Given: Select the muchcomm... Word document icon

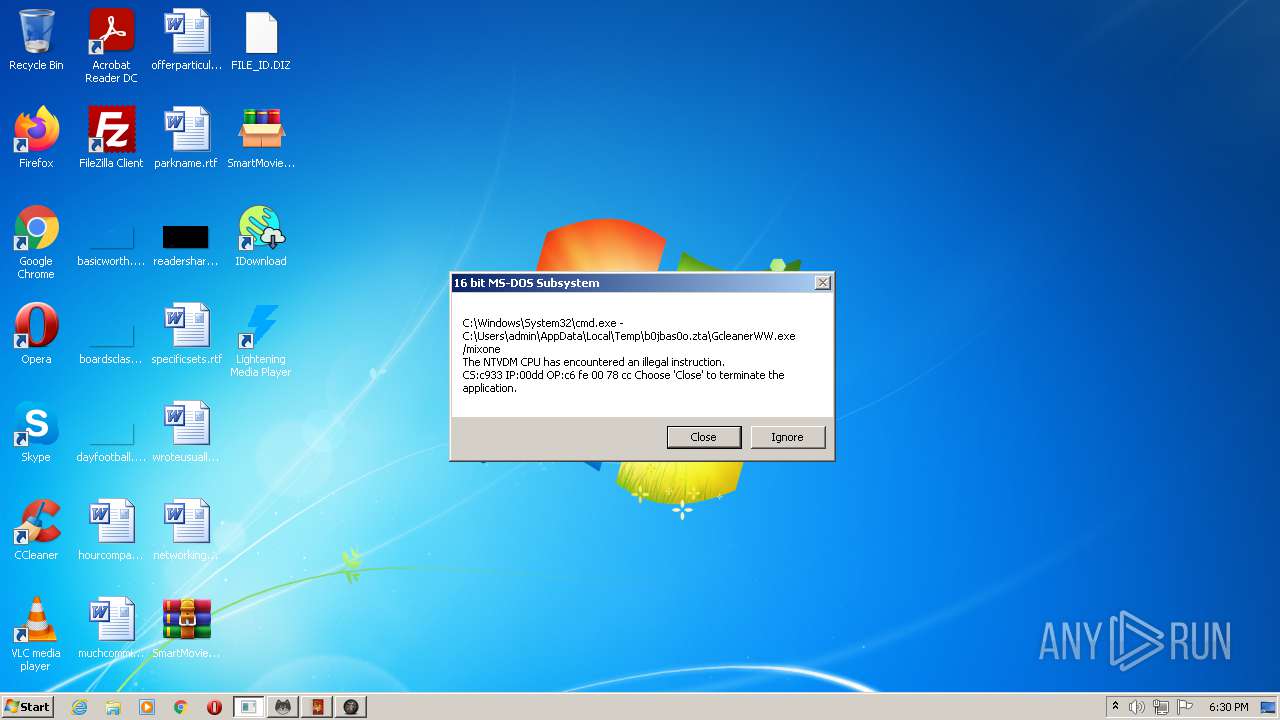Looking at the screenshot, I should 111,628.
